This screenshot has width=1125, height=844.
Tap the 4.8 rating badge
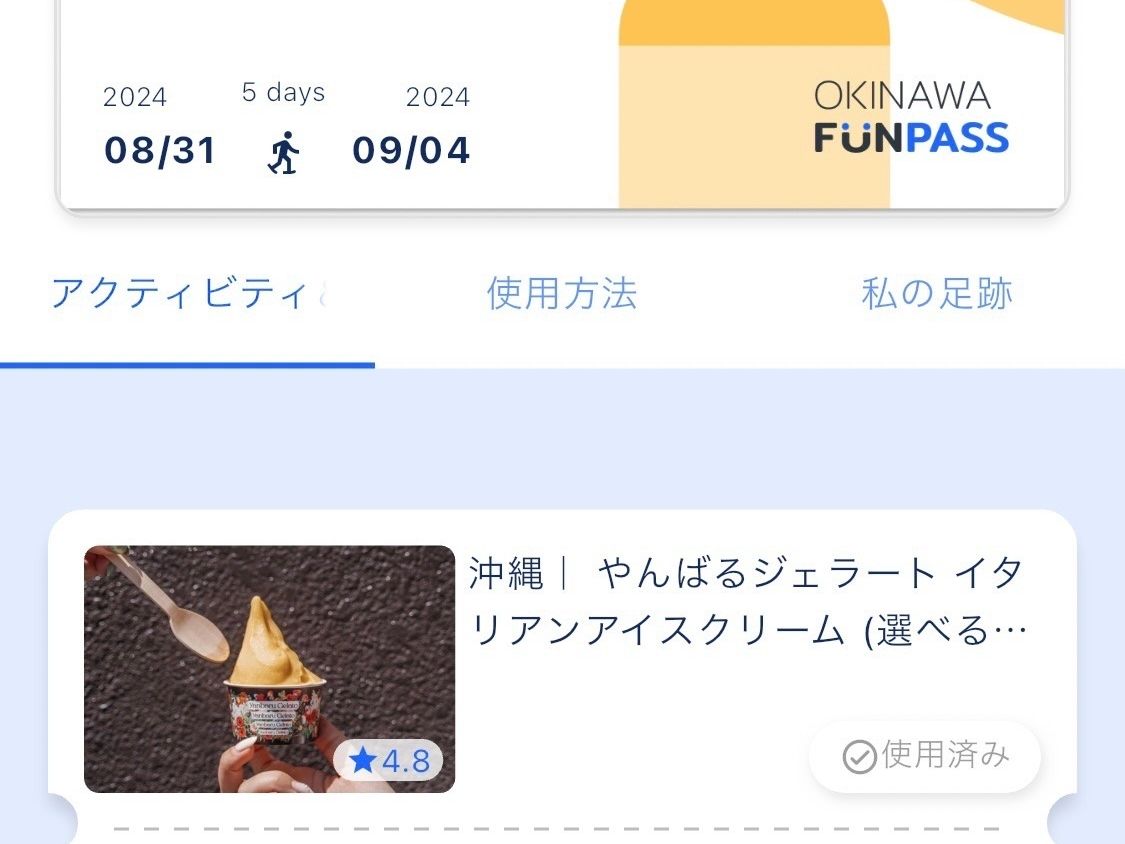tap(388, 760)
